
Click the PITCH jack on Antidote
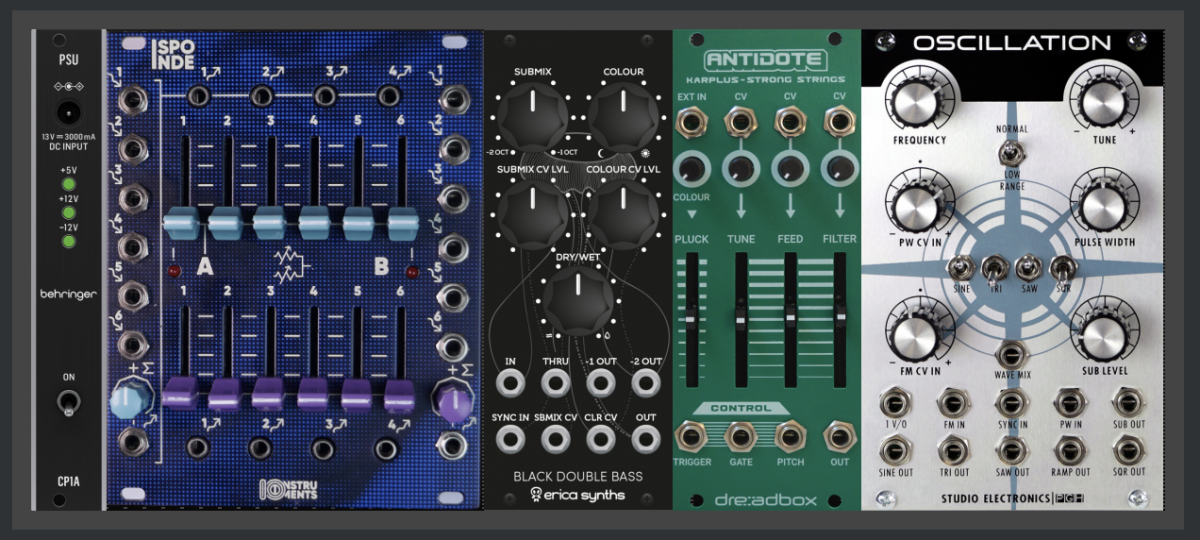(790, 436)
